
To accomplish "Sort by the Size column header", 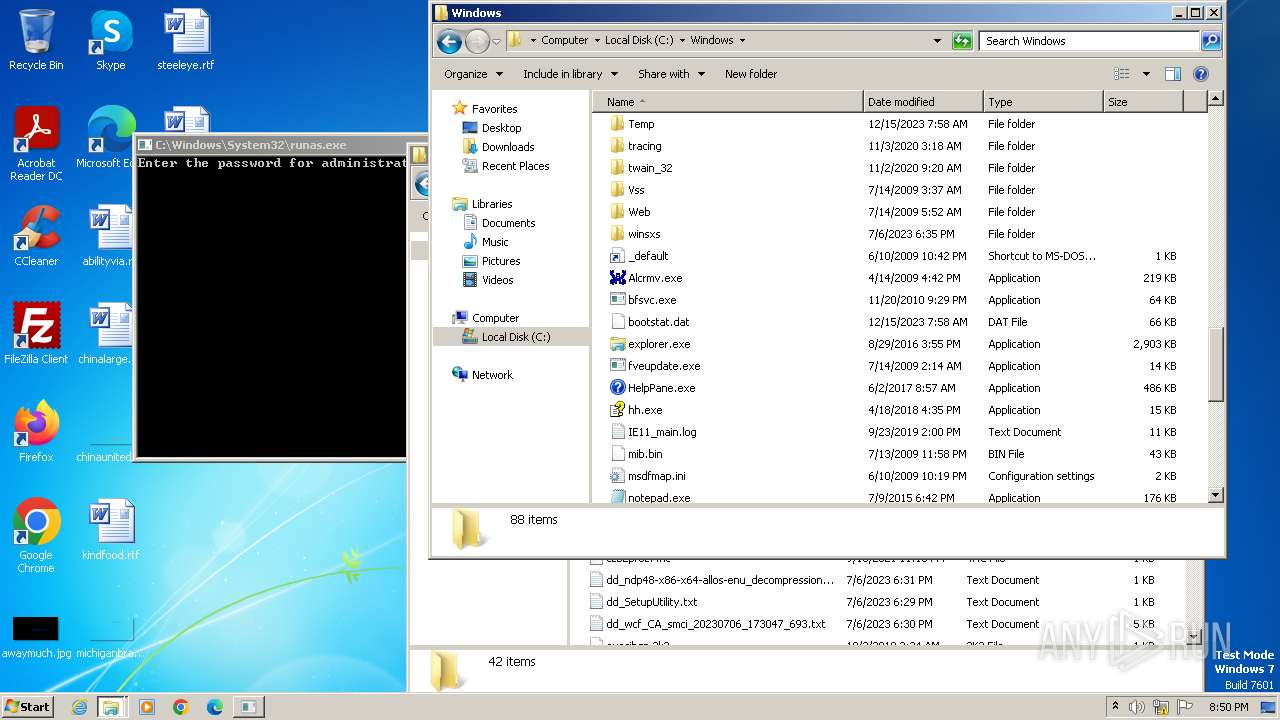I will click(1143, 102).
